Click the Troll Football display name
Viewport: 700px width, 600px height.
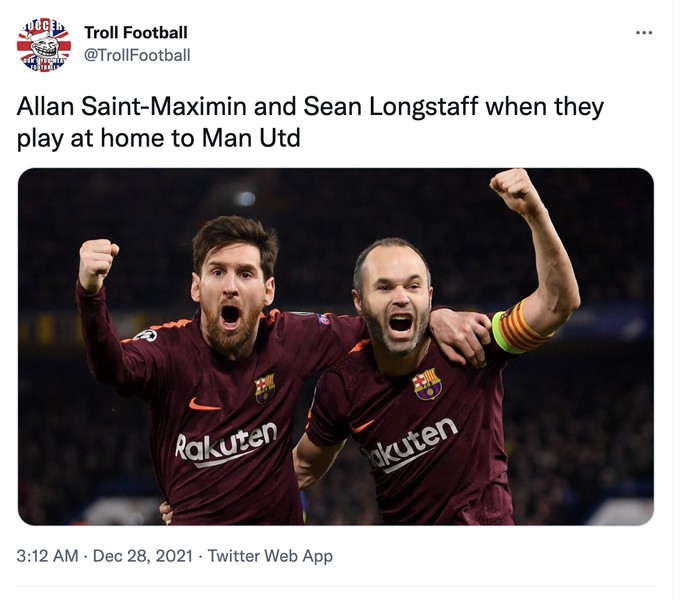pyautogui.click(x=135, y=33)
